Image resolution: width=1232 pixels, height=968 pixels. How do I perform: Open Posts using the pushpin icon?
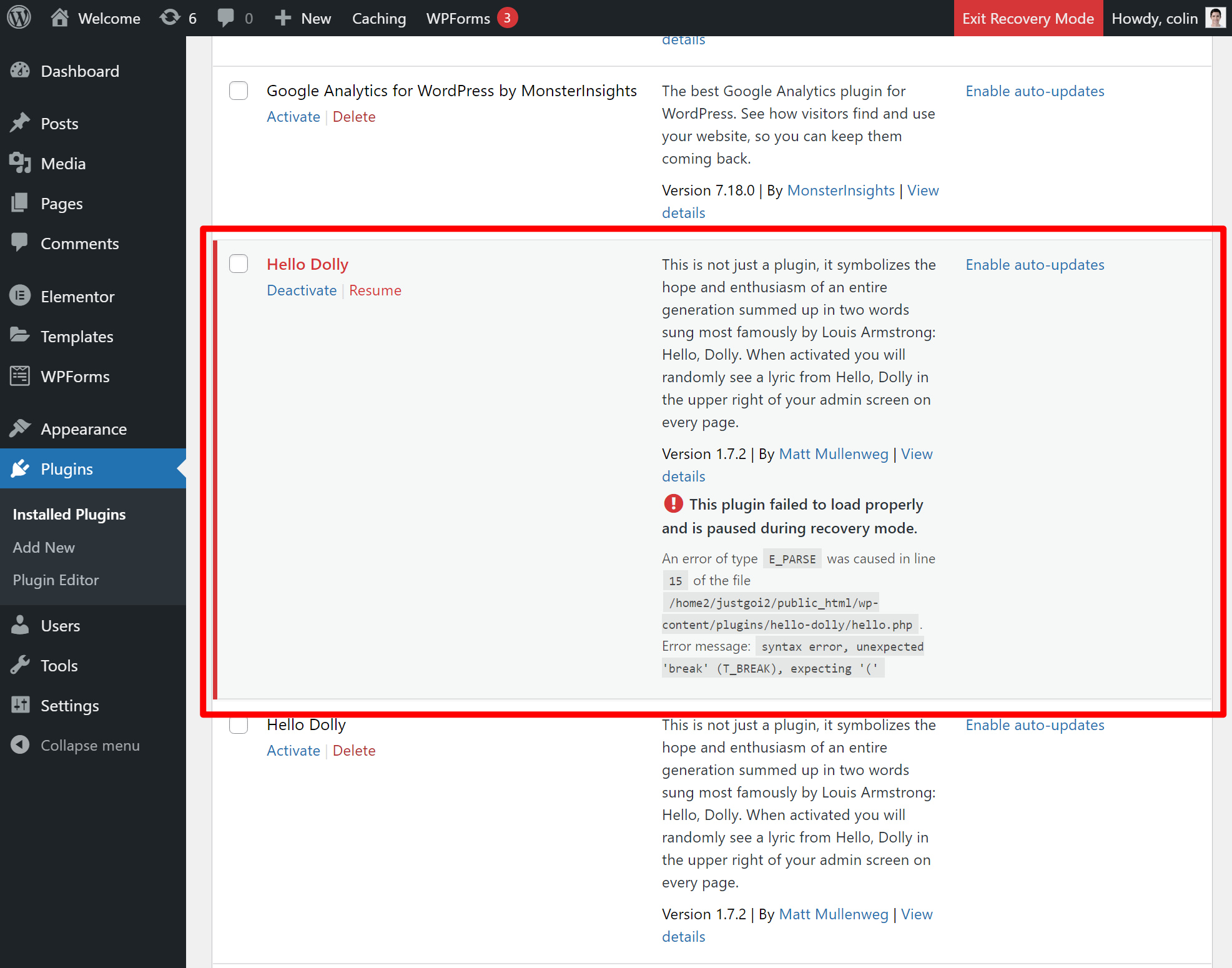click(x=21, y=122)
